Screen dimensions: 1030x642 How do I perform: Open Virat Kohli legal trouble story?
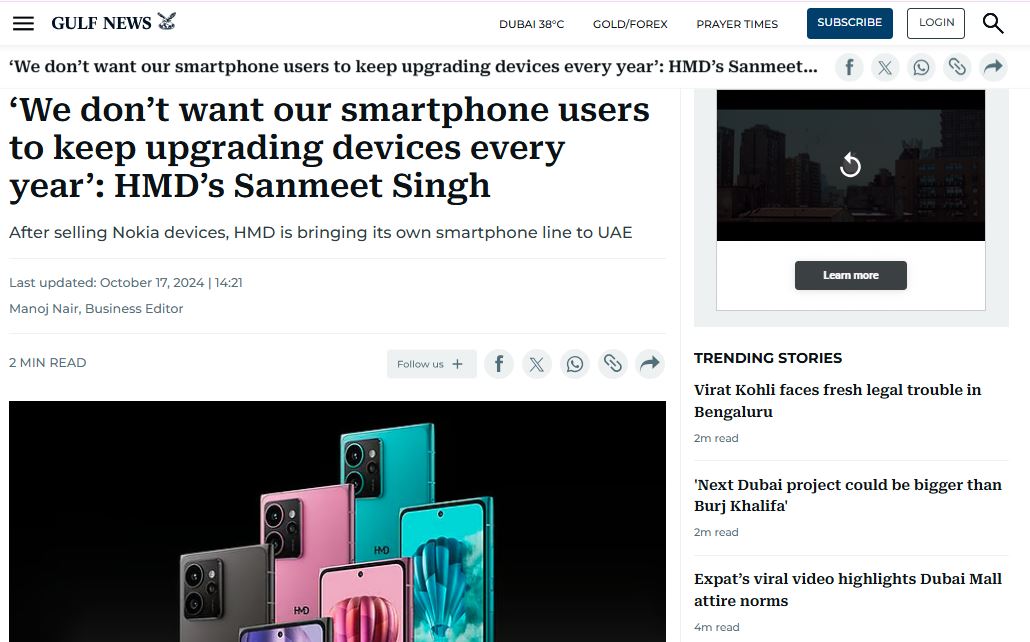click(x=838, y=401)
